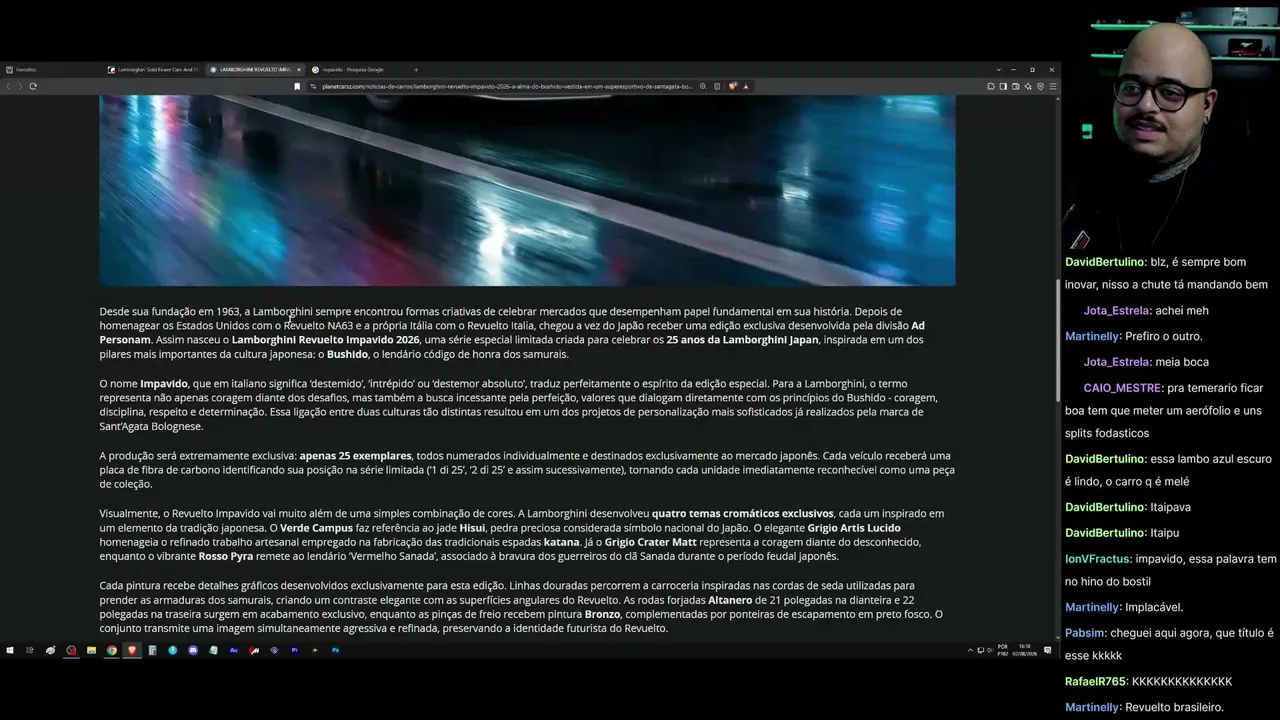Open the browser main hamburger menu

pos(1053,86)
